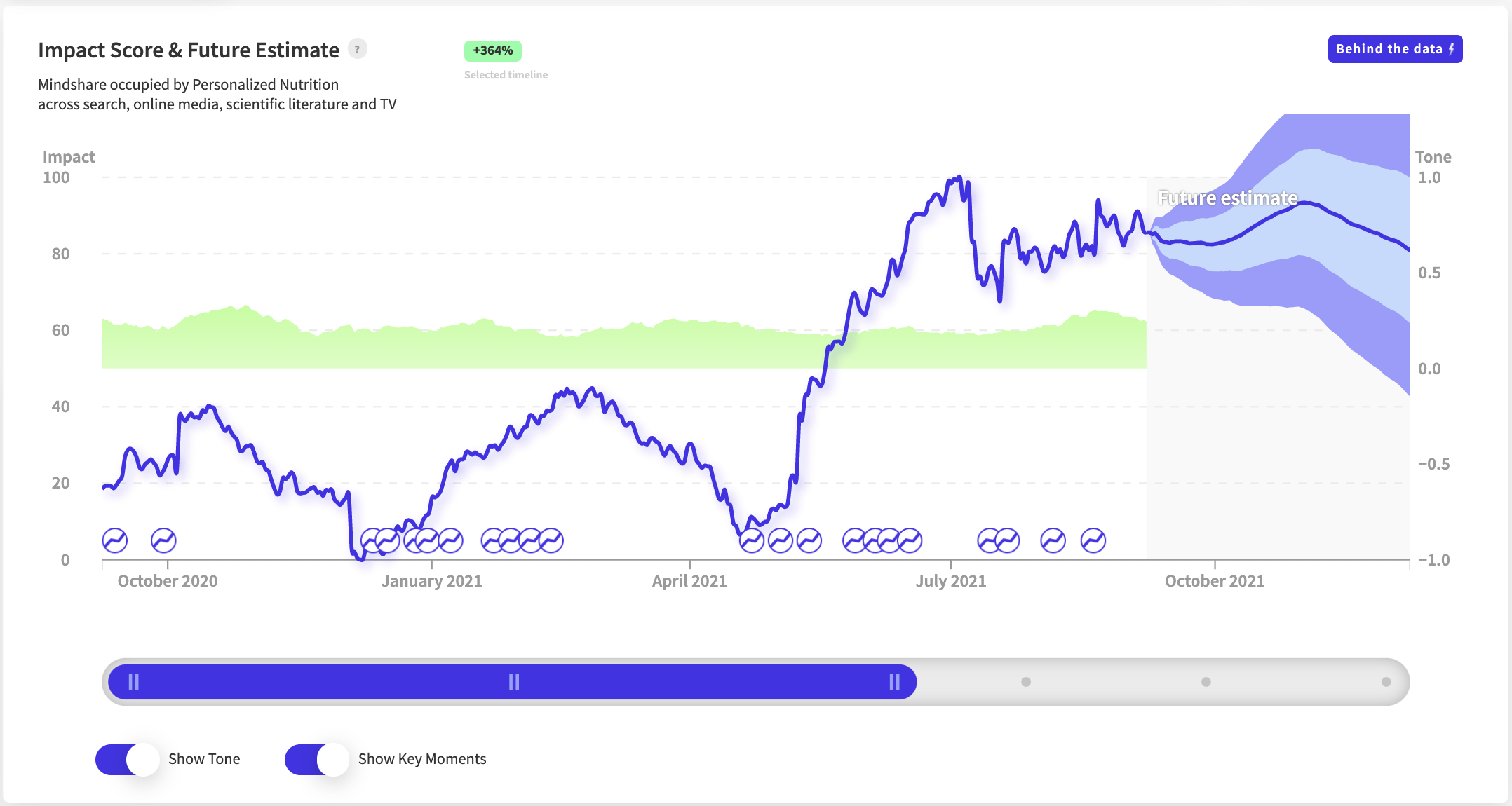
Task: Click the first key moment marker near October 2020
Action: [115, 540]
